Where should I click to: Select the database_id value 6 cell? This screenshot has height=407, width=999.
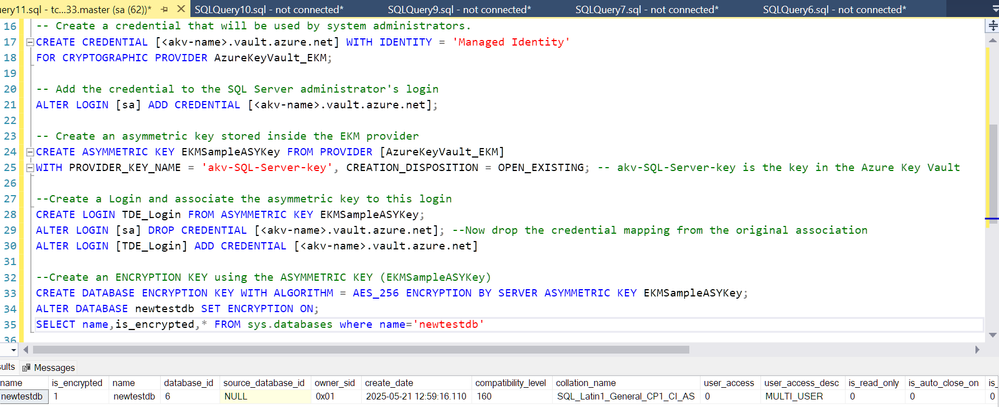(189, 396)
